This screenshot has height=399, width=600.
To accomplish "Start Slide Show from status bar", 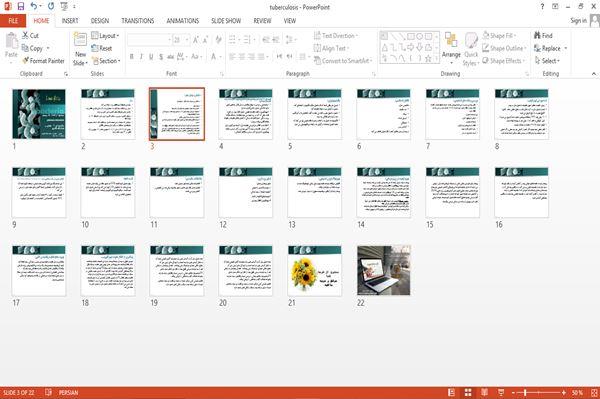I will [501, 392].
